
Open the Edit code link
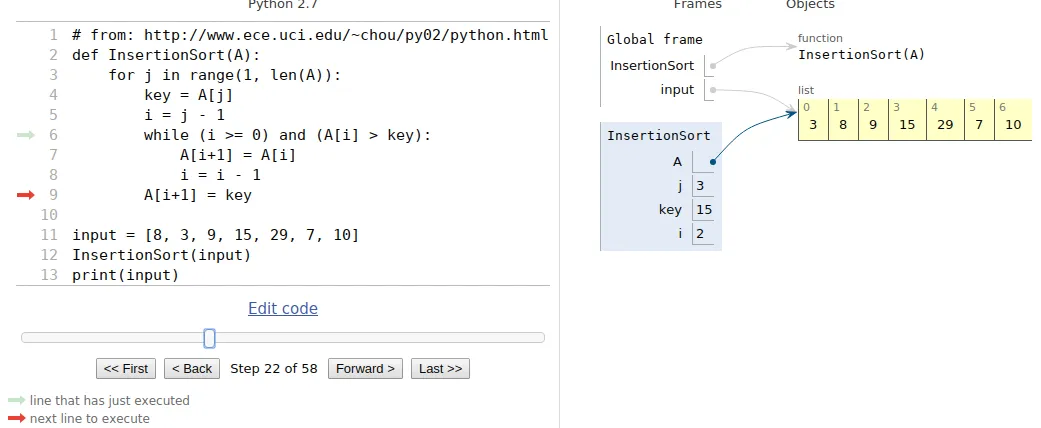point(283,308)
